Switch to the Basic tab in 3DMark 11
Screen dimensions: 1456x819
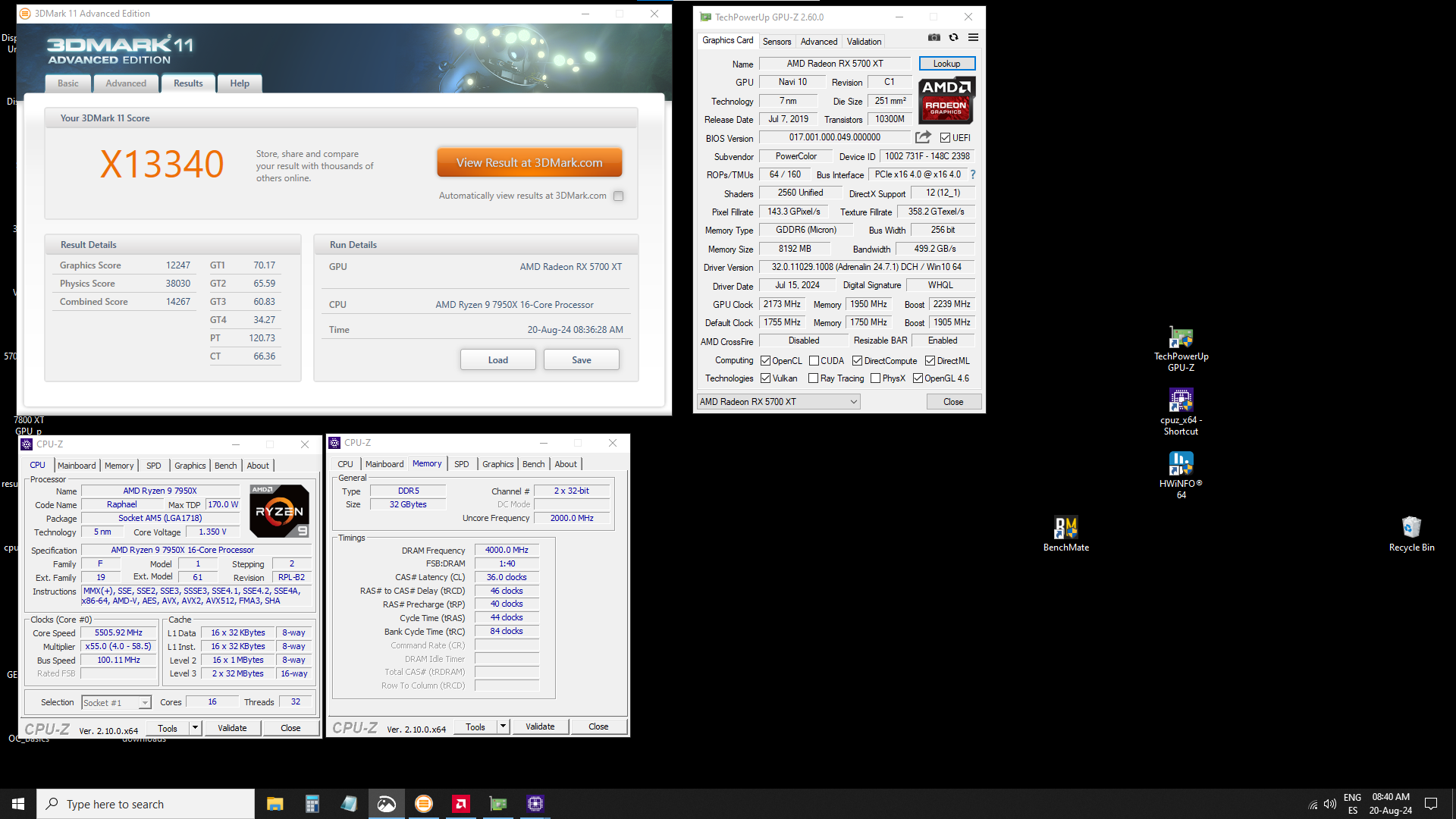point(68,83)
